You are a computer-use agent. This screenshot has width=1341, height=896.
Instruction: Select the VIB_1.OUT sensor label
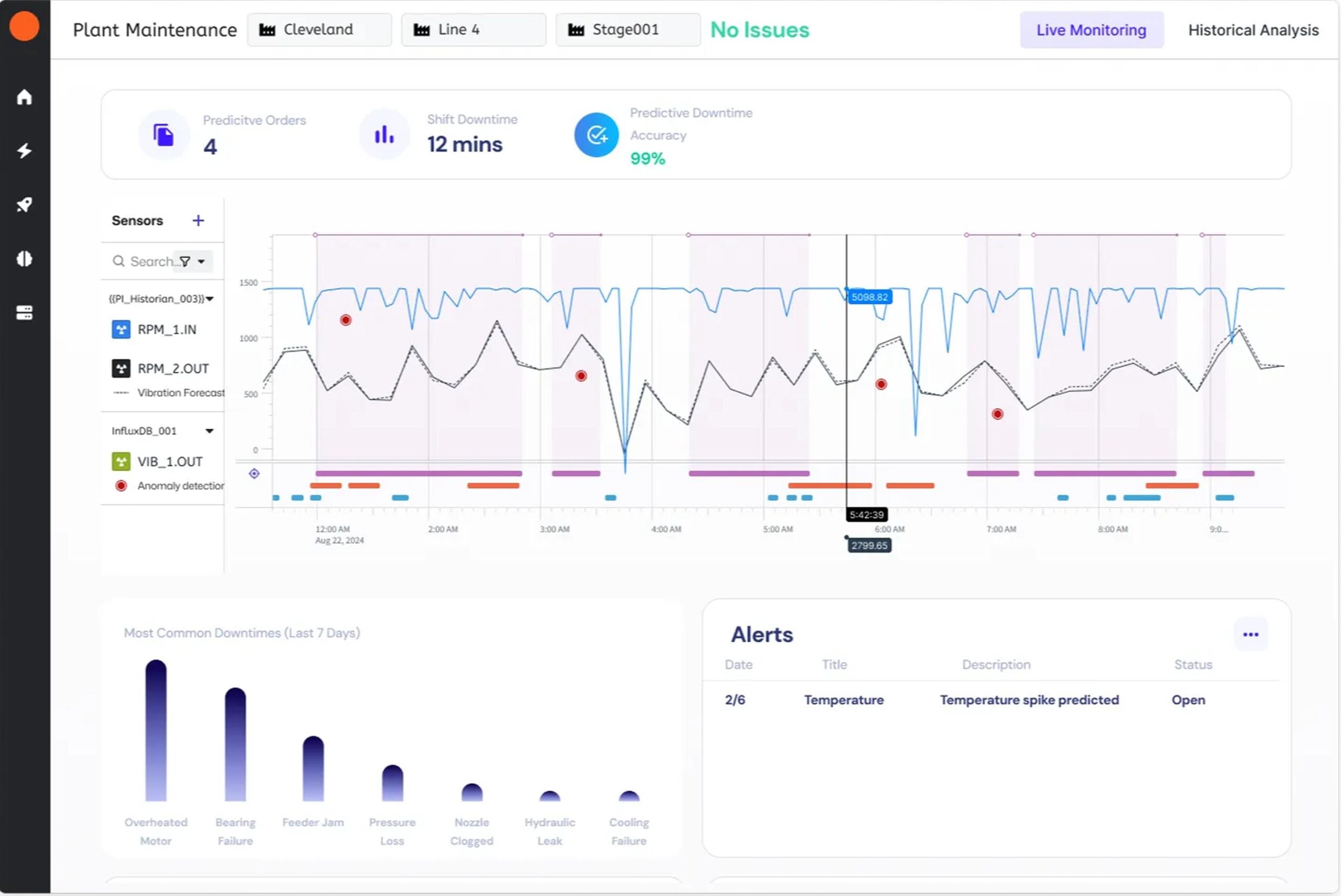(170, 462)
